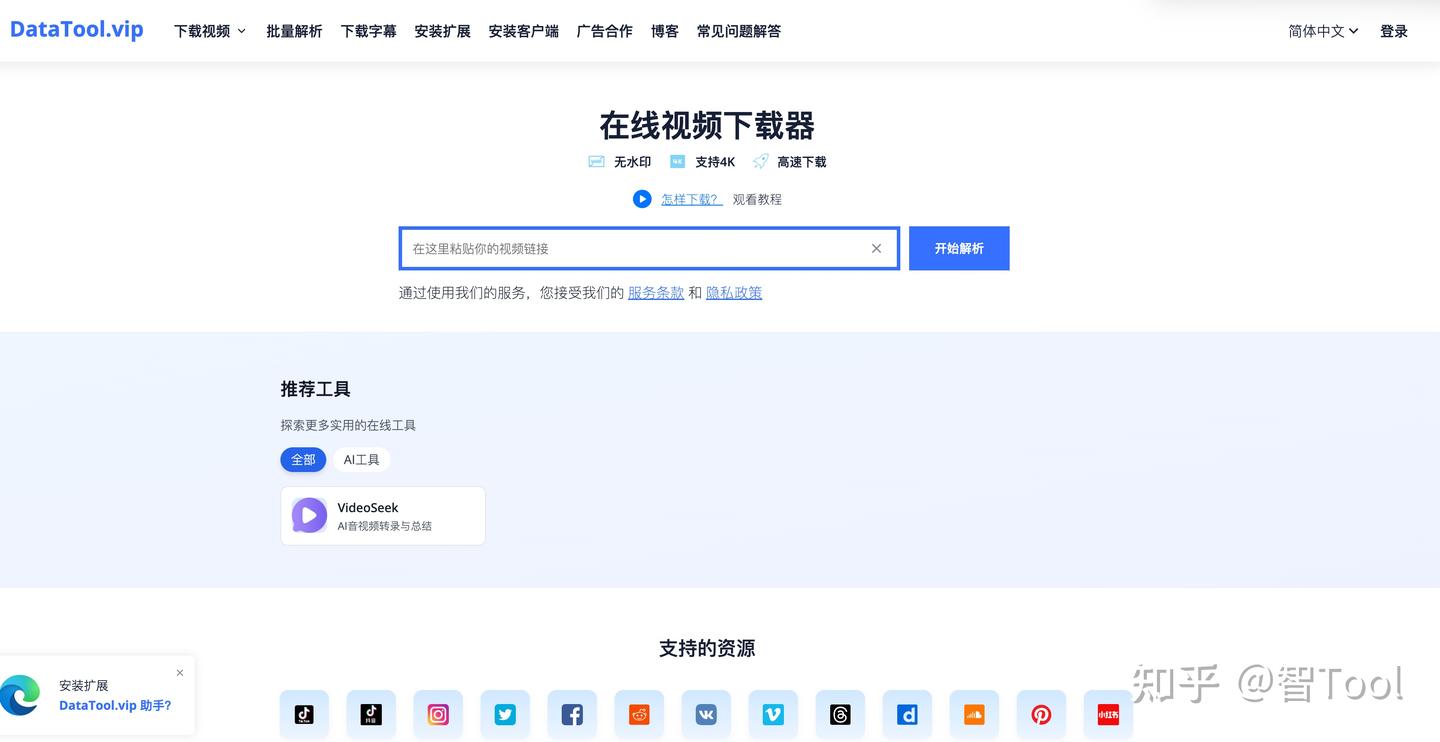Screen dimensions: 1440x742
Task: Open the VK resource icon
Action: (706, 714)
